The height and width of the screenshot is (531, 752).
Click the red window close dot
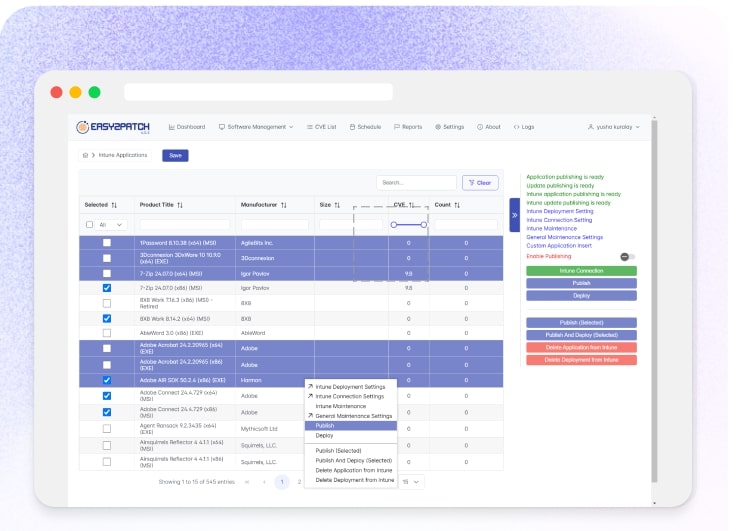tap(57, 92)
